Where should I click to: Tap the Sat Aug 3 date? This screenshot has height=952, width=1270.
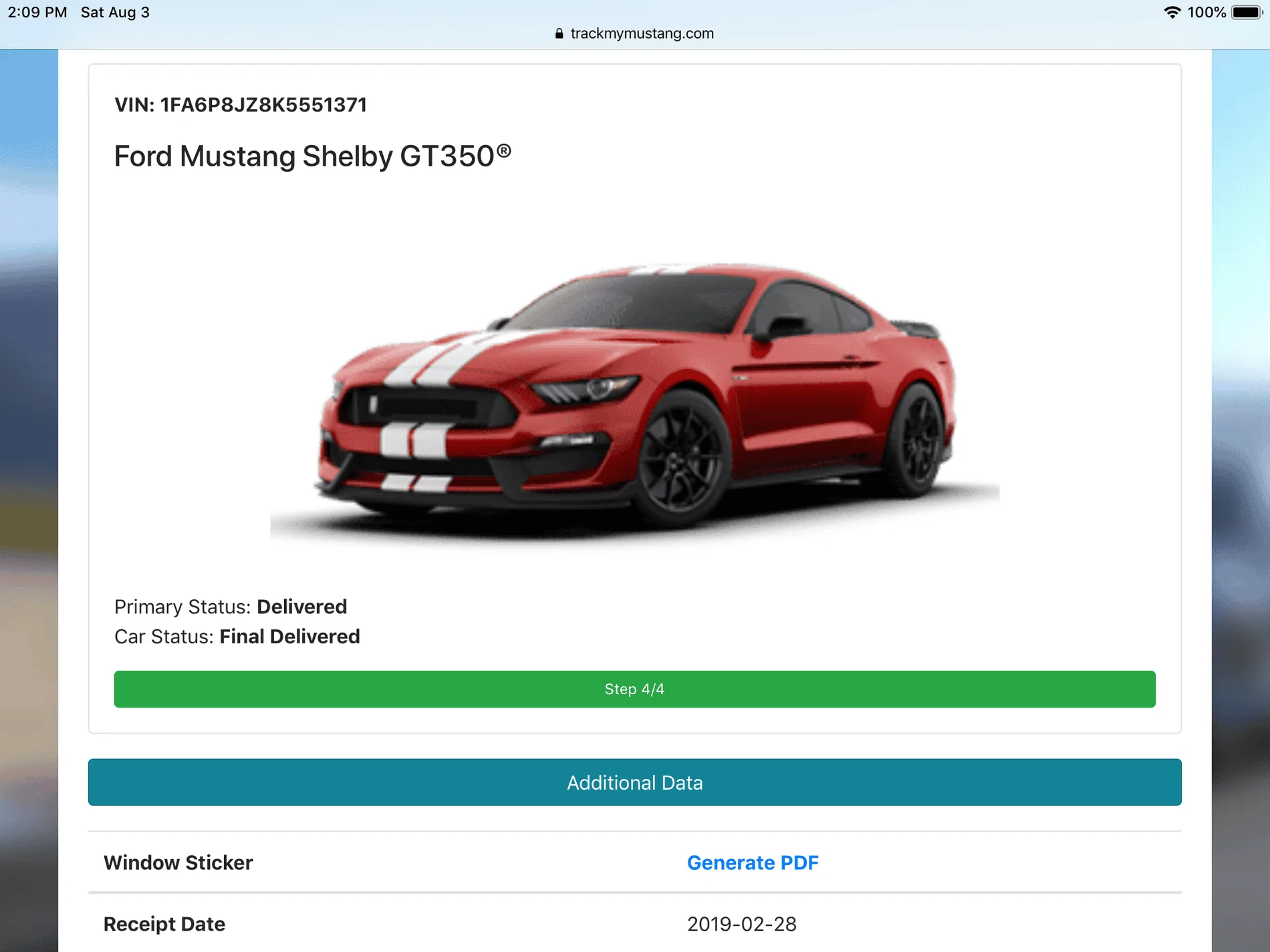[115, 13]
